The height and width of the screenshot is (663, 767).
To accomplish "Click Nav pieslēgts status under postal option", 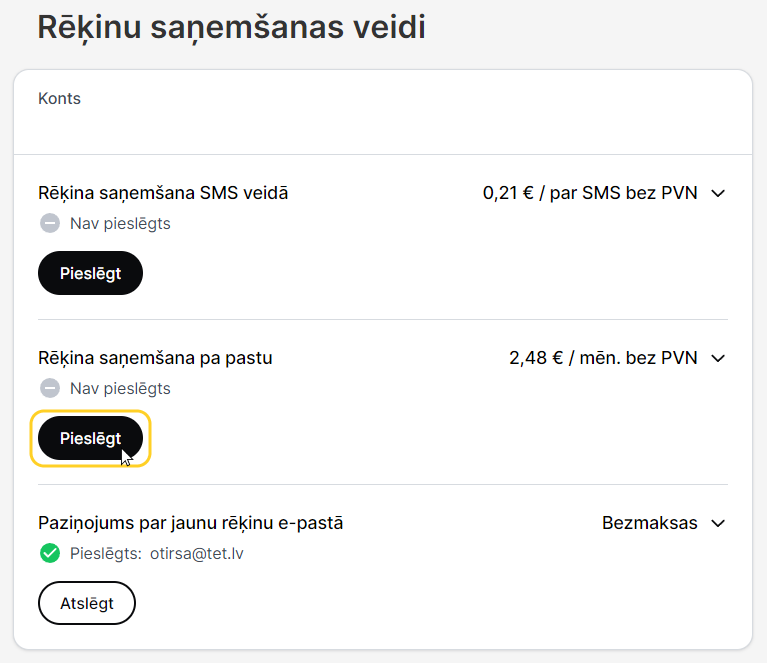I will tap(120, 389).
